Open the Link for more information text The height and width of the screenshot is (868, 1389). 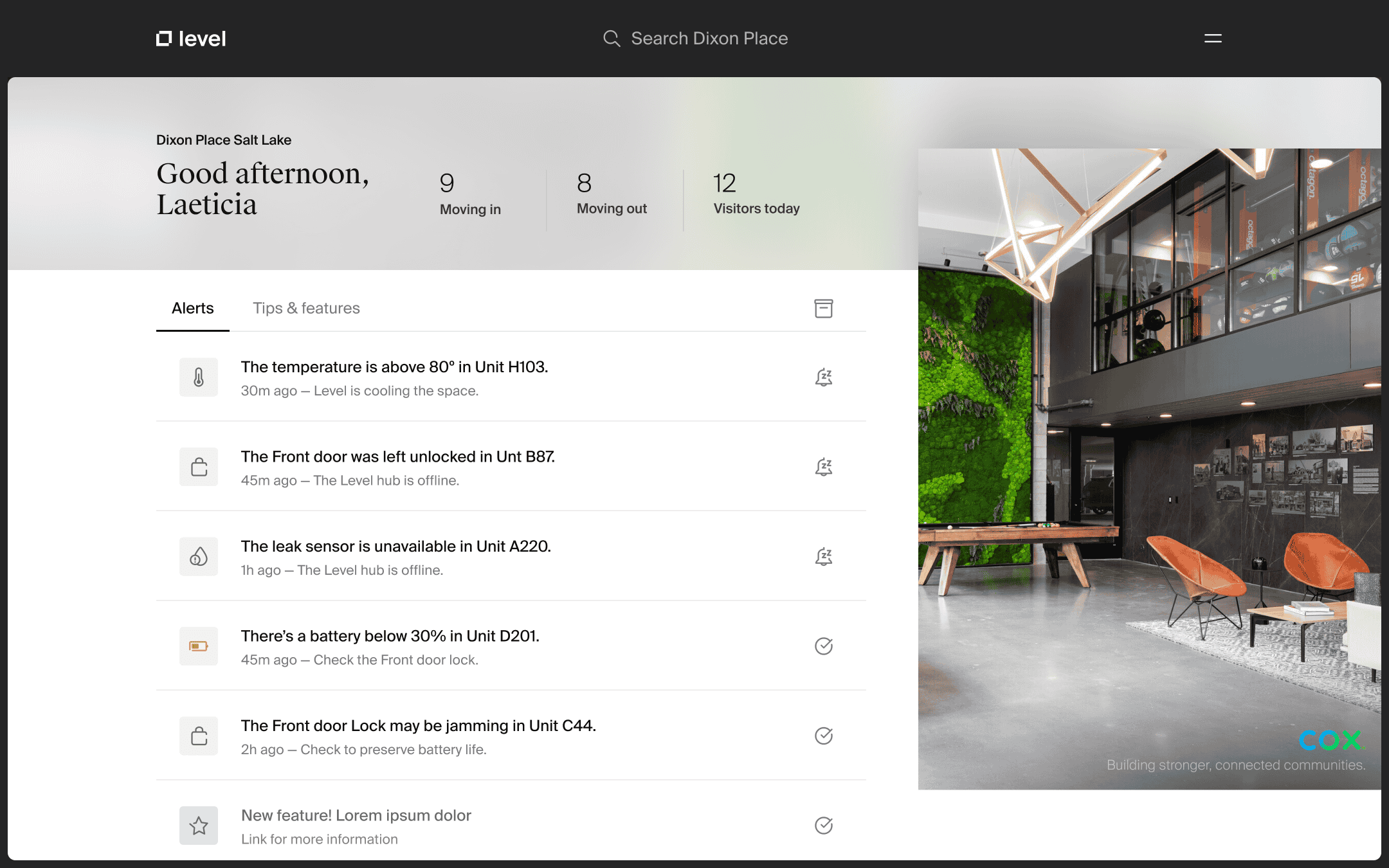(320, 840)
